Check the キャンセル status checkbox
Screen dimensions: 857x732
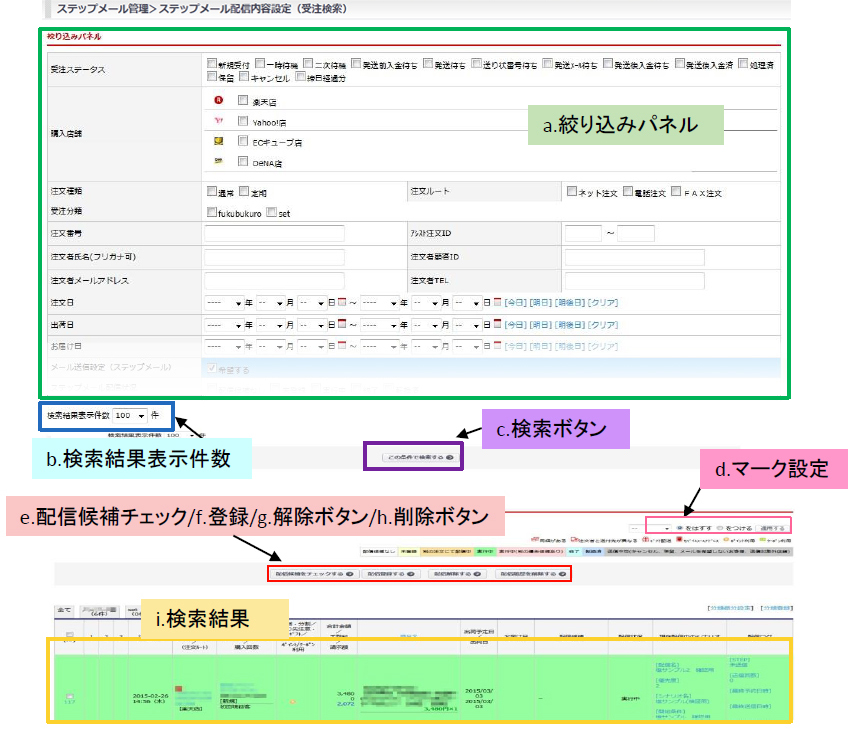(244, 77)
